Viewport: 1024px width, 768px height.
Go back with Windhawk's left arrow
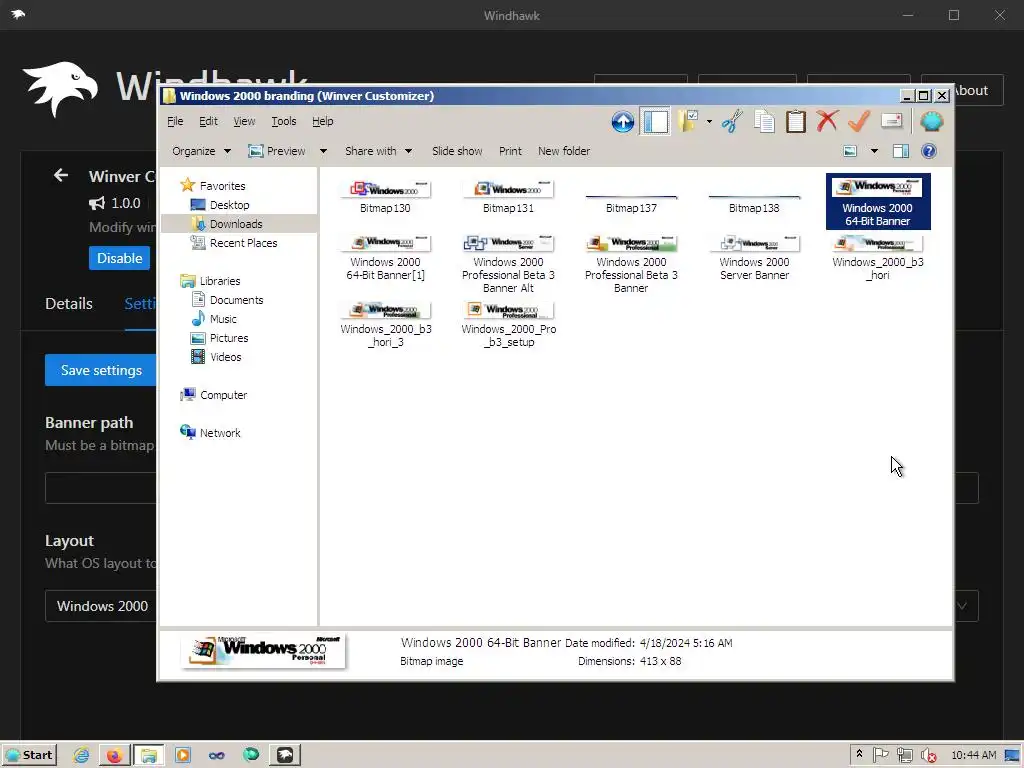61,175
